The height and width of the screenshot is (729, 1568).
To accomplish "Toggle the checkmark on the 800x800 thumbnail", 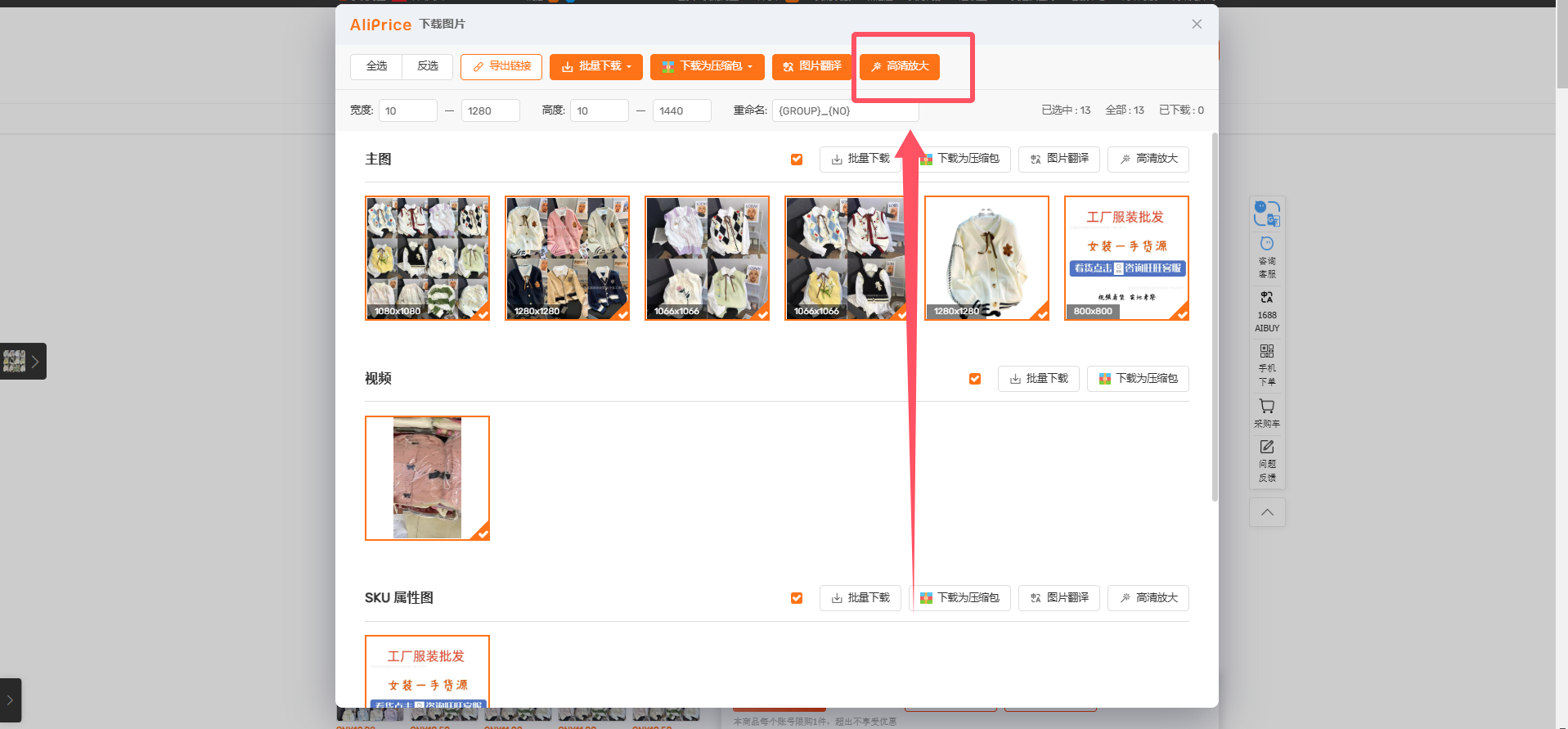I will [x=1182, y=314].
